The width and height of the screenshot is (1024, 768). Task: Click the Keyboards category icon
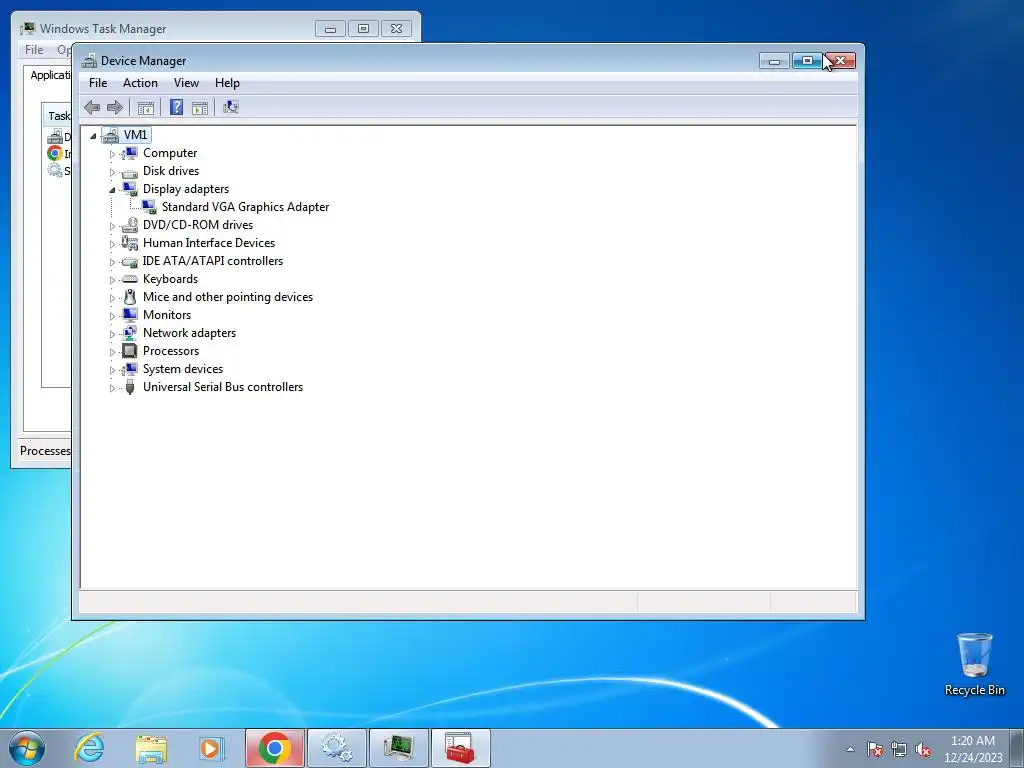click(129, 279)
